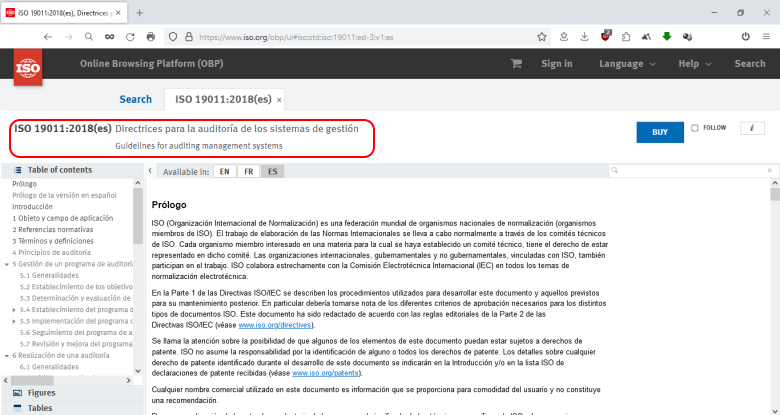Open the Tables panel
This screenshot has width=780, height=415.
[x=40, y=408]
